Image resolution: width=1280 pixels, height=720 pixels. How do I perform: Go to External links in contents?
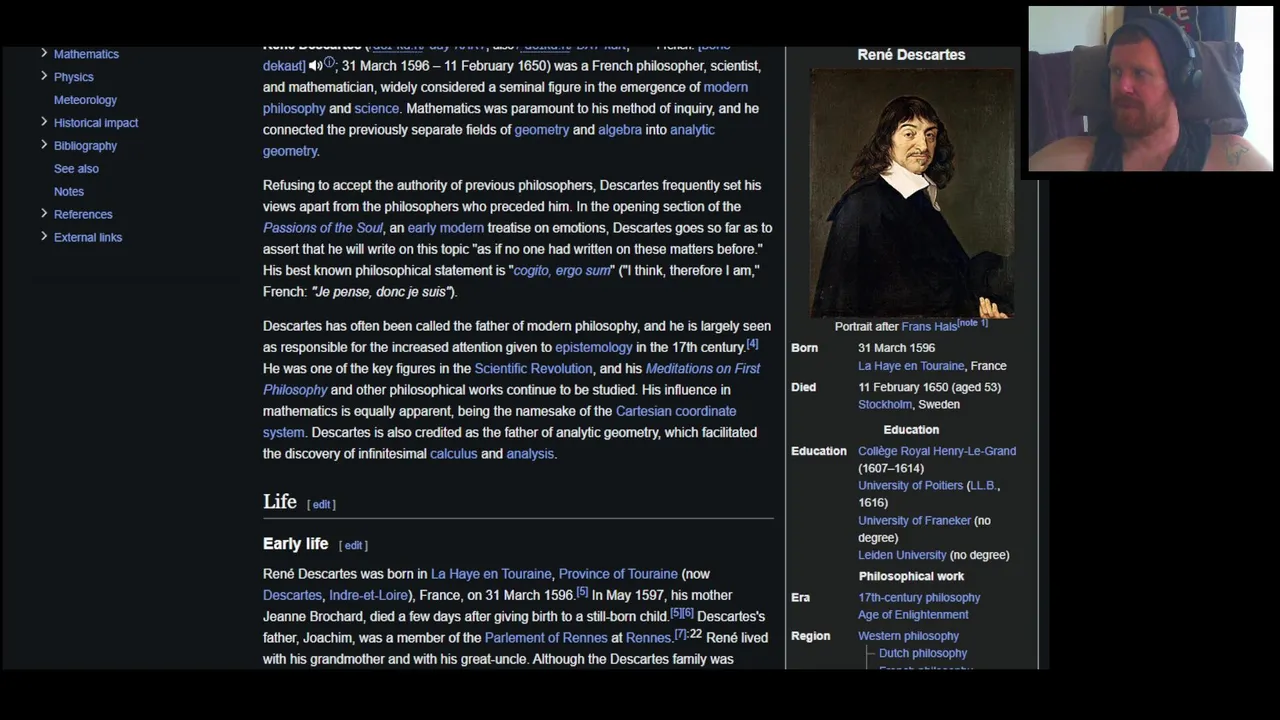point(88,238)
